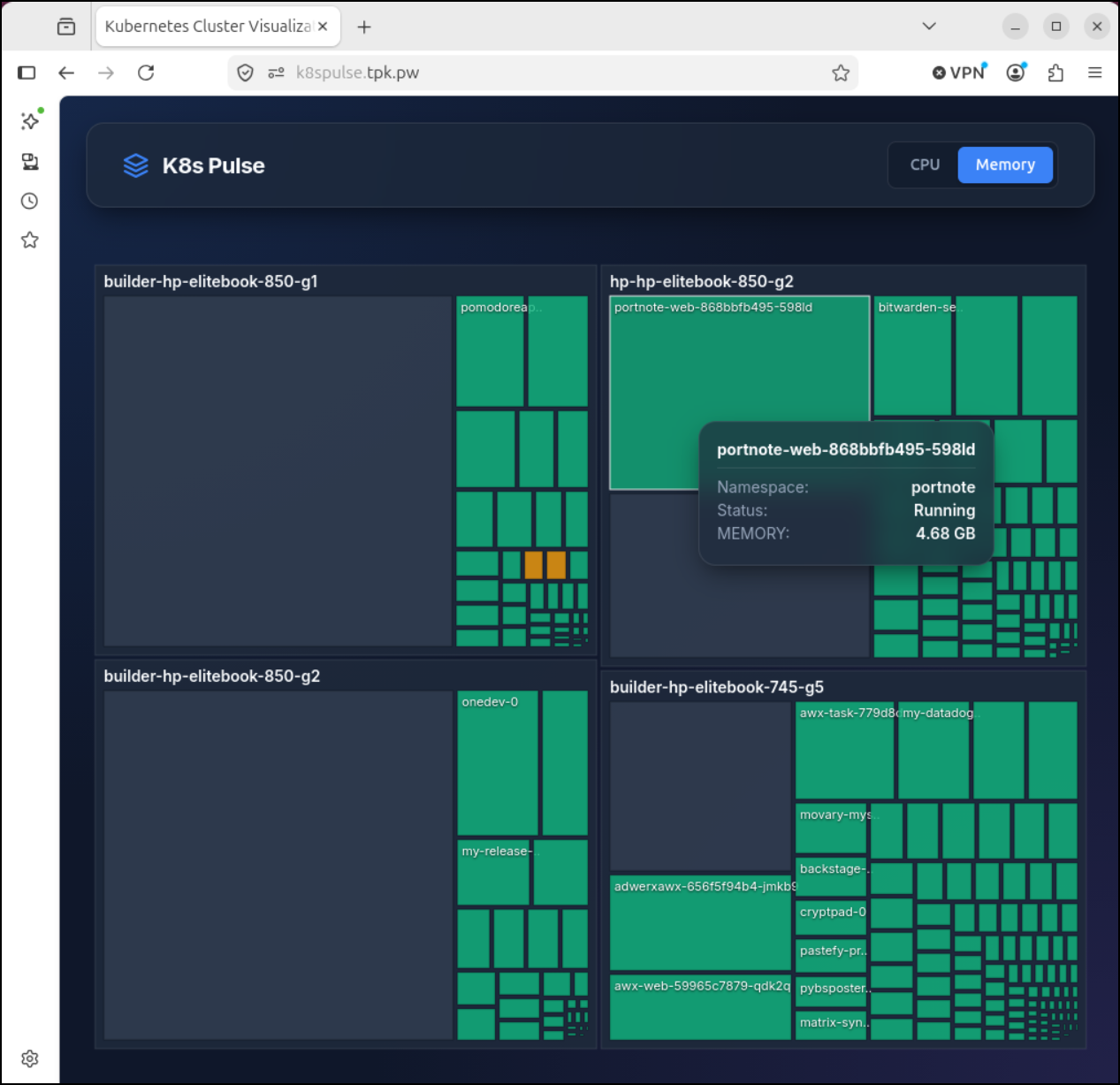
Task: Select the movary-mys pod tile
Action: coord(831,828)
